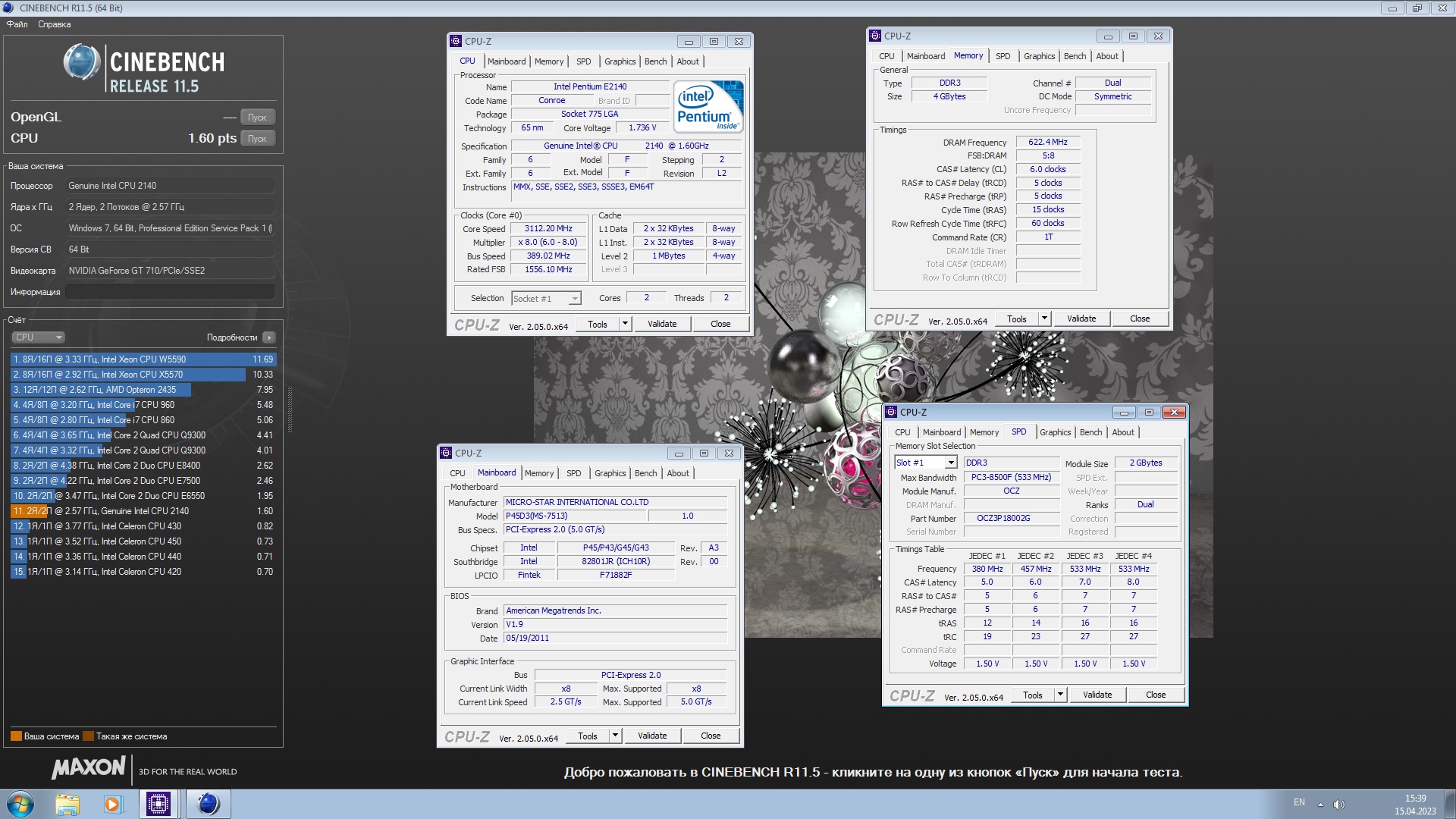1456x819 pixels.
Task: Switch to Cinebench taskbar icon
Action: click(x=208, y=804)
